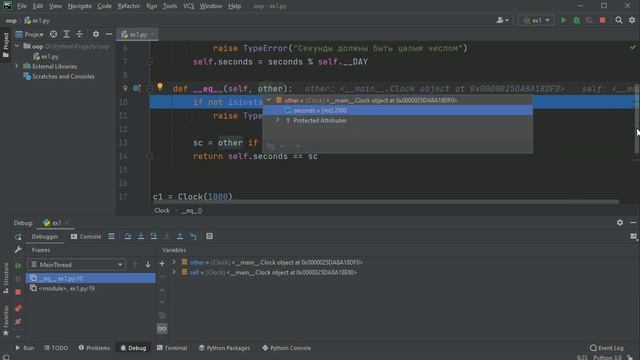Open the Project view dropdown
Screen dimensions: 640x360
(29, 34)
